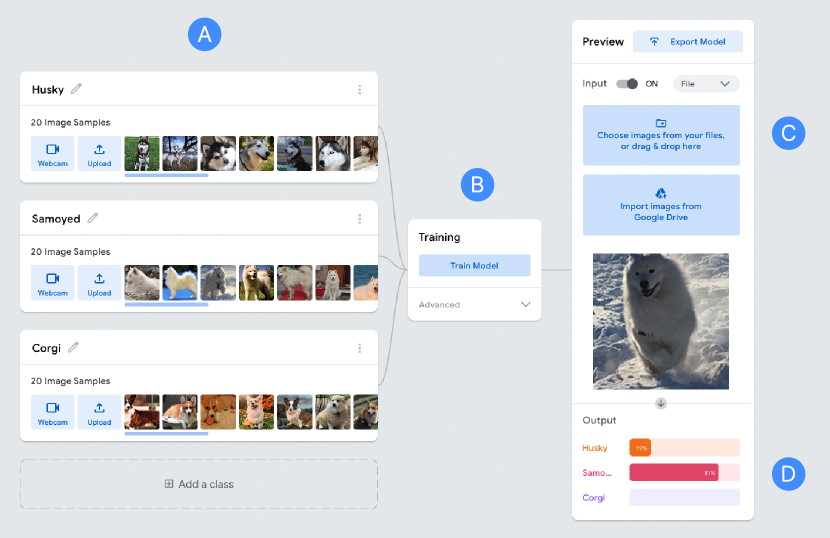Viewport: 830px width, 538px height.
Task: Add a class to the project
Action: [x=199, y=484]
